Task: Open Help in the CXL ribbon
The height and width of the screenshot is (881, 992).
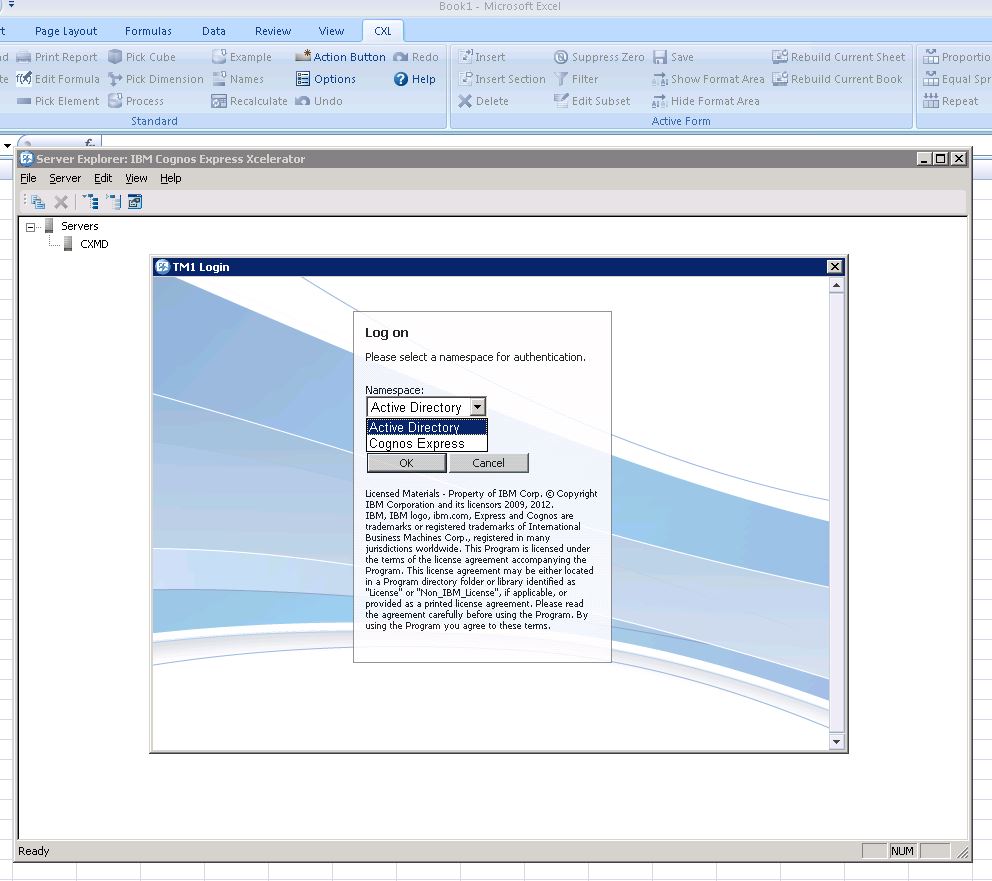Action: click(414, 79)
